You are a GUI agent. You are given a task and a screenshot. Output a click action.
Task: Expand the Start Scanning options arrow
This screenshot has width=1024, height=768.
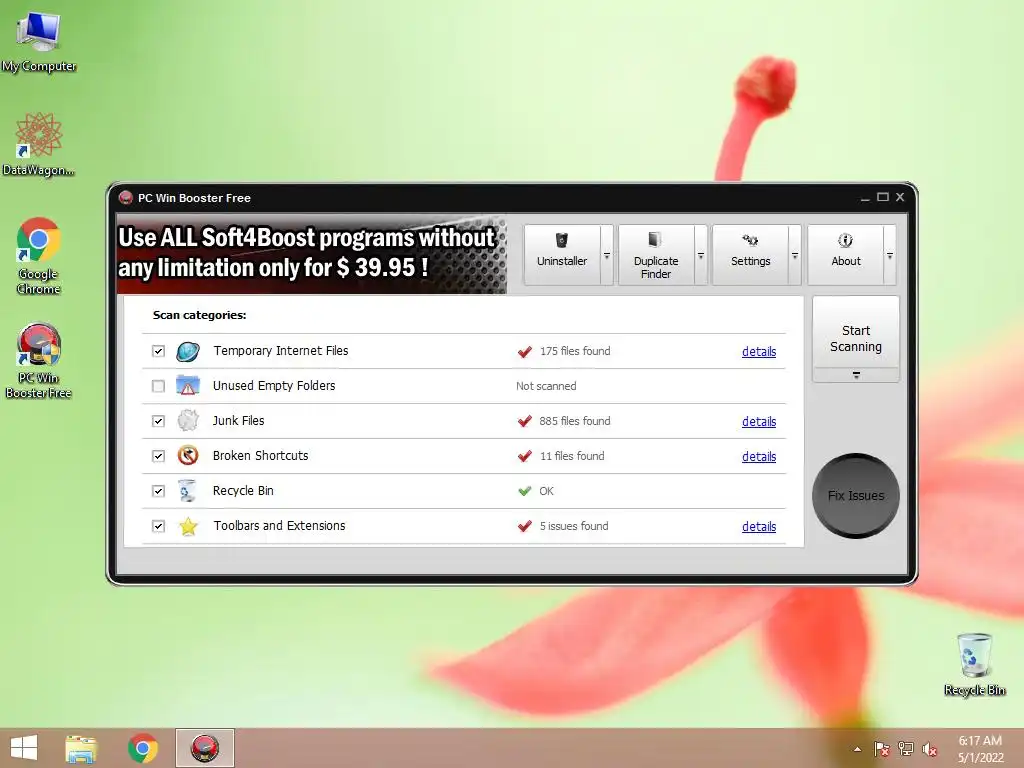coord(856,376)
